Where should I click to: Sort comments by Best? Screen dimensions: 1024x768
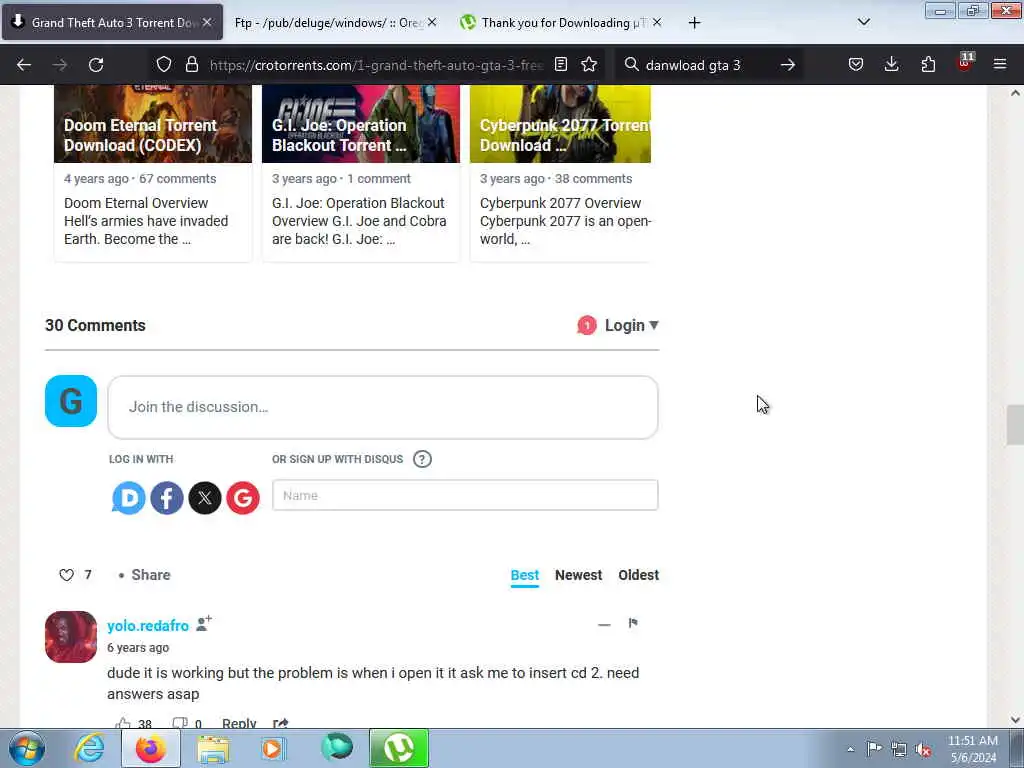524,575
